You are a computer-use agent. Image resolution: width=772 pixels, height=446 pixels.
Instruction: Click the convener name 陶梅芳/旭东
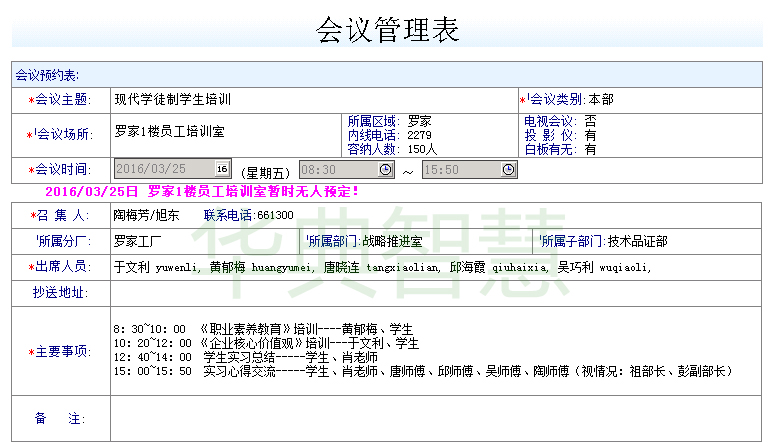146,215
